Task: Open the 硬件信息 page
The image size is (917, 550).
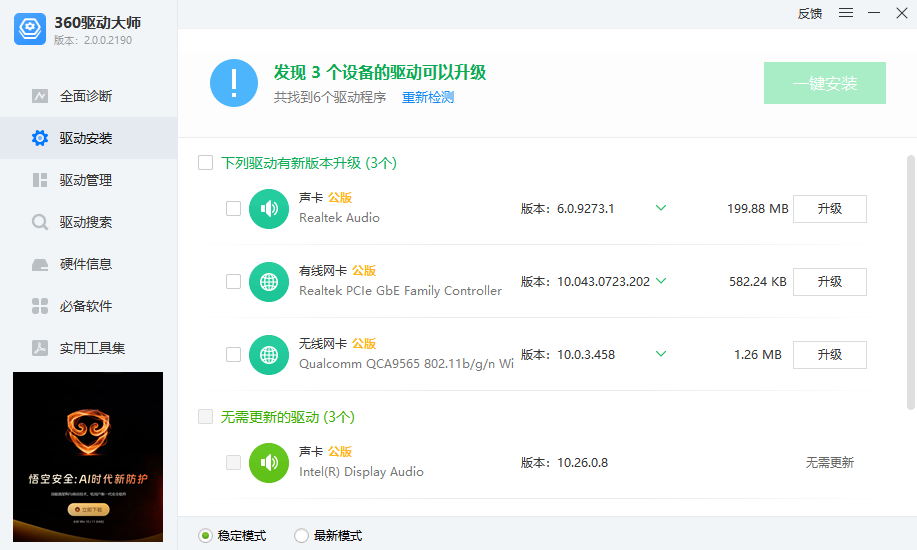Action: tap(88, 264)
